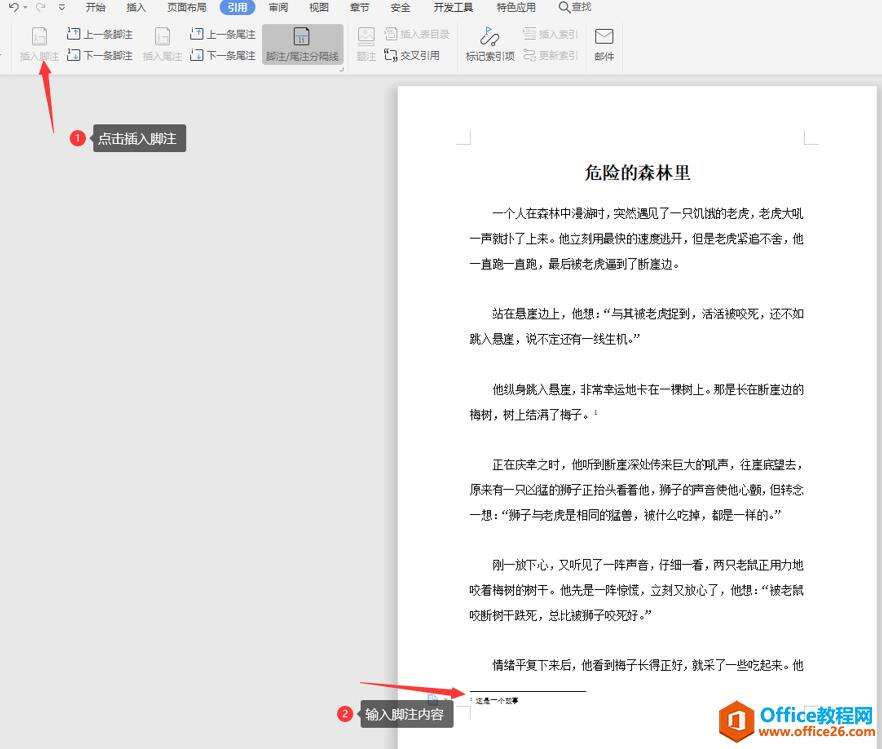Image resolution: width=882 pixels, height=749 pixels.
Task: Click 更新索引 (update index)
Action: (550, 55)
